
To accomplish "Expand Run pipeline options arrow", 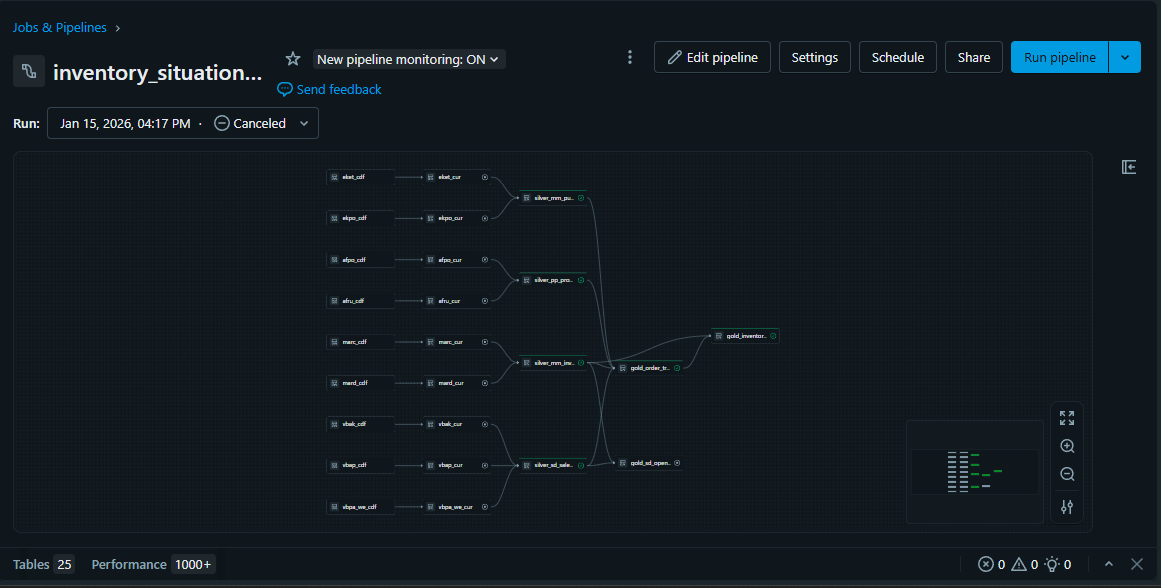I will pyautogui.click(x=1125, y=57).
